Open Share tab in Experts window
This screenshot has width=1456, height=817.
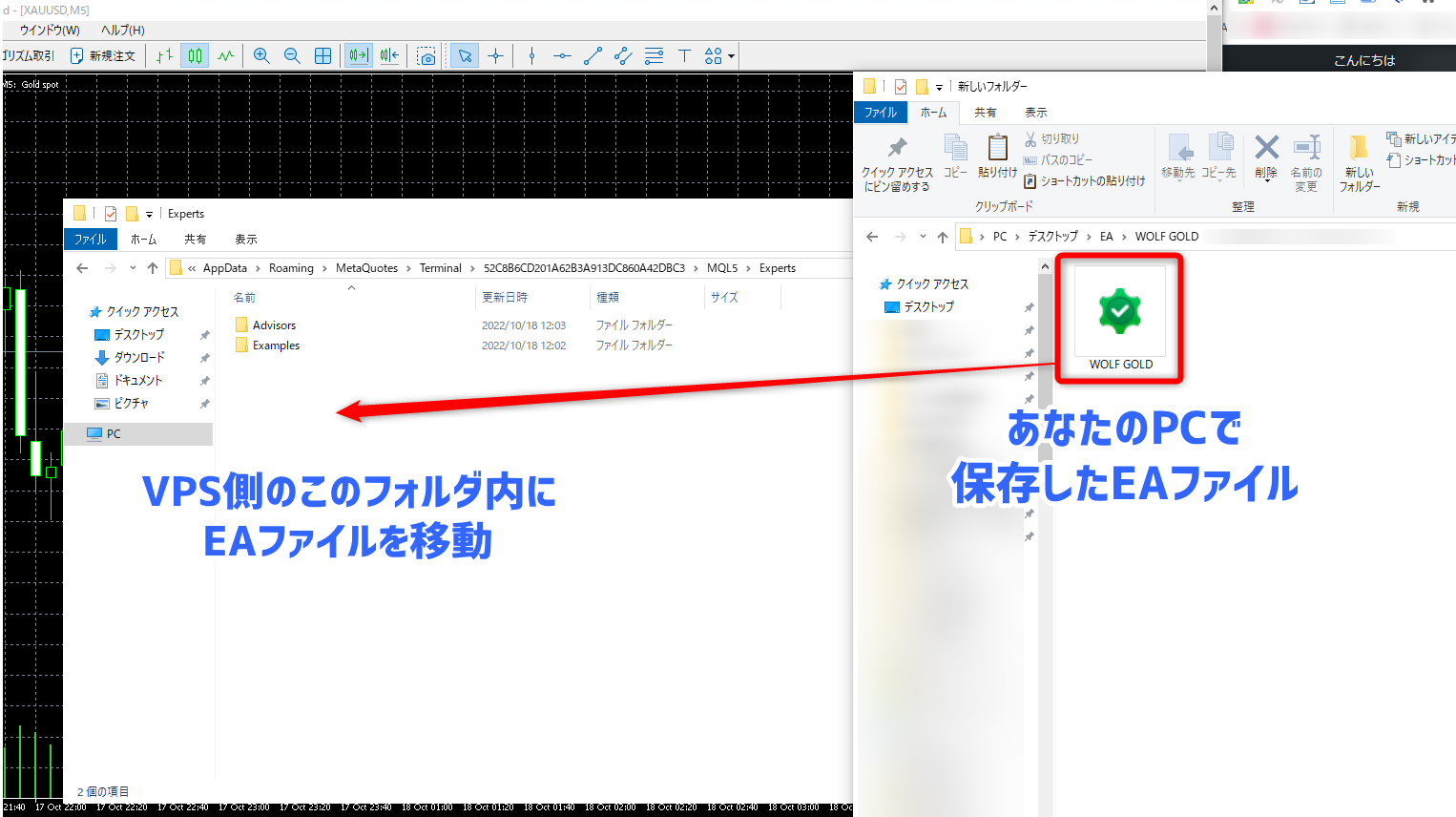tap(196, 239)
